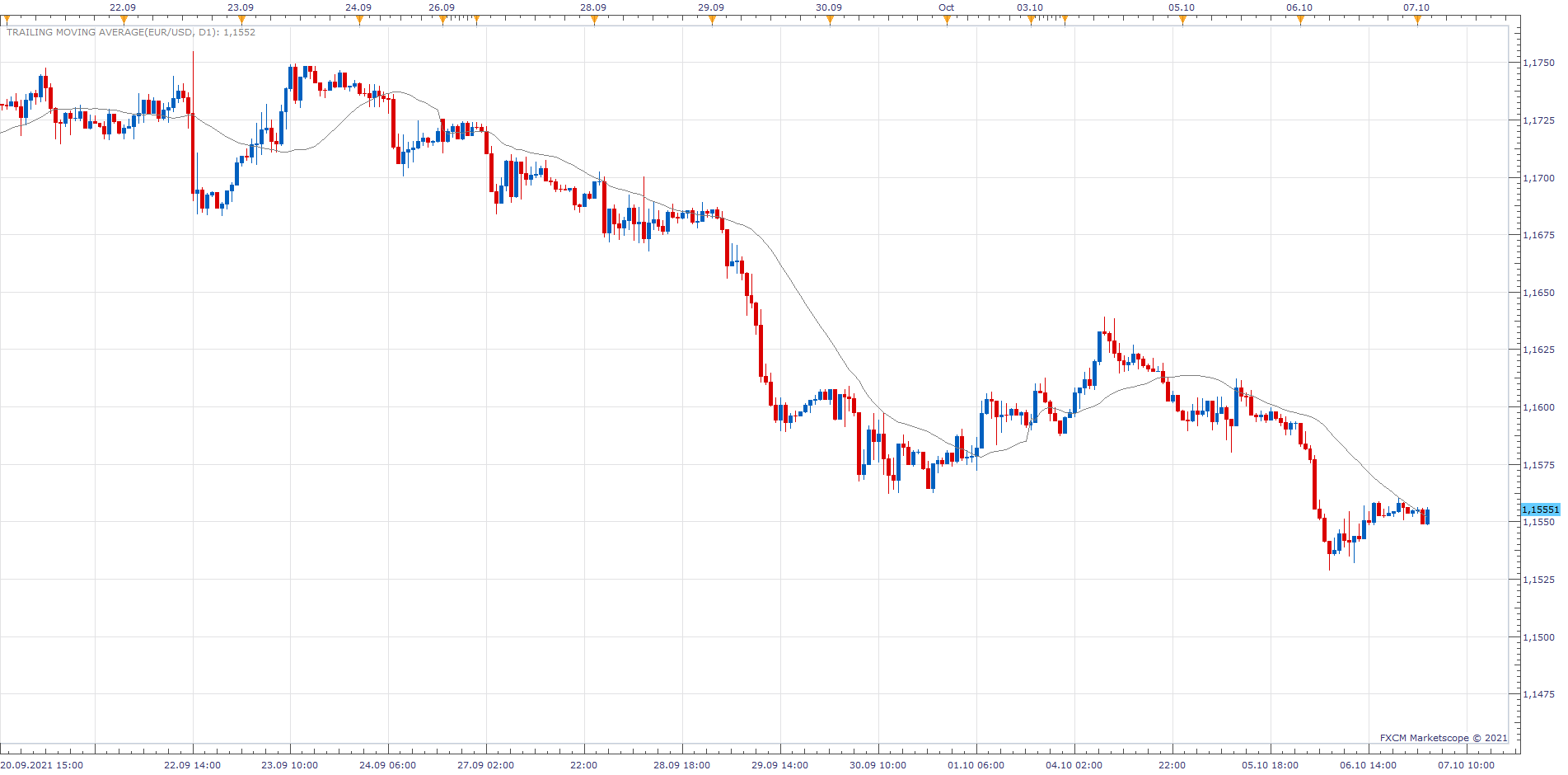The width and height of the screenshot is (1568, 775).
Task: Select the Trailing Moving Average indicator label
Action: [x=131, y=32]
